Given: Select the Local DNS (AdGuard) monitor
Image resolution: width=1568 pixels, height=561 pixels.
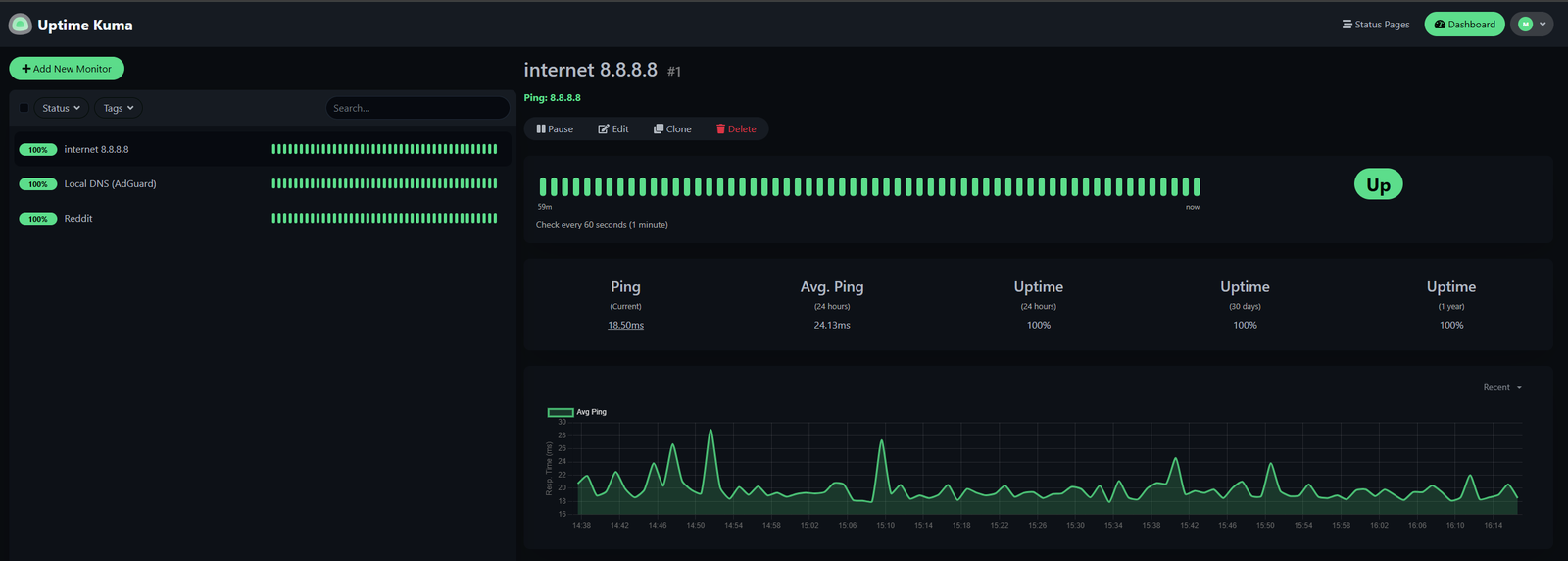Looking at the screenshot, I should (261, 183).
